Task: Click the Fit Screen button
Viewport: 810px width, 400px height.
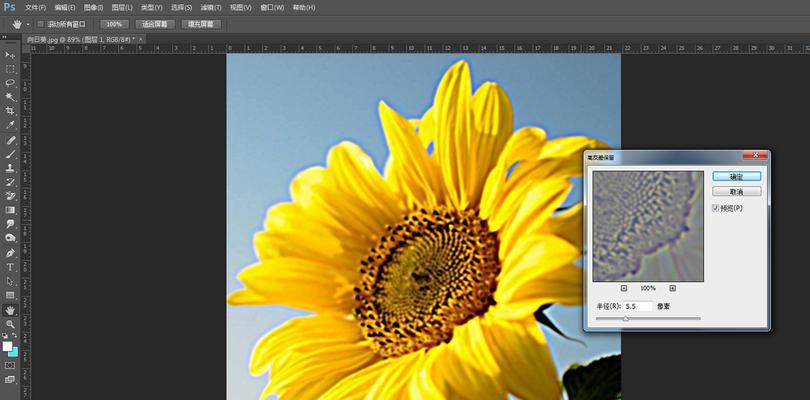Action: [155, 24]
